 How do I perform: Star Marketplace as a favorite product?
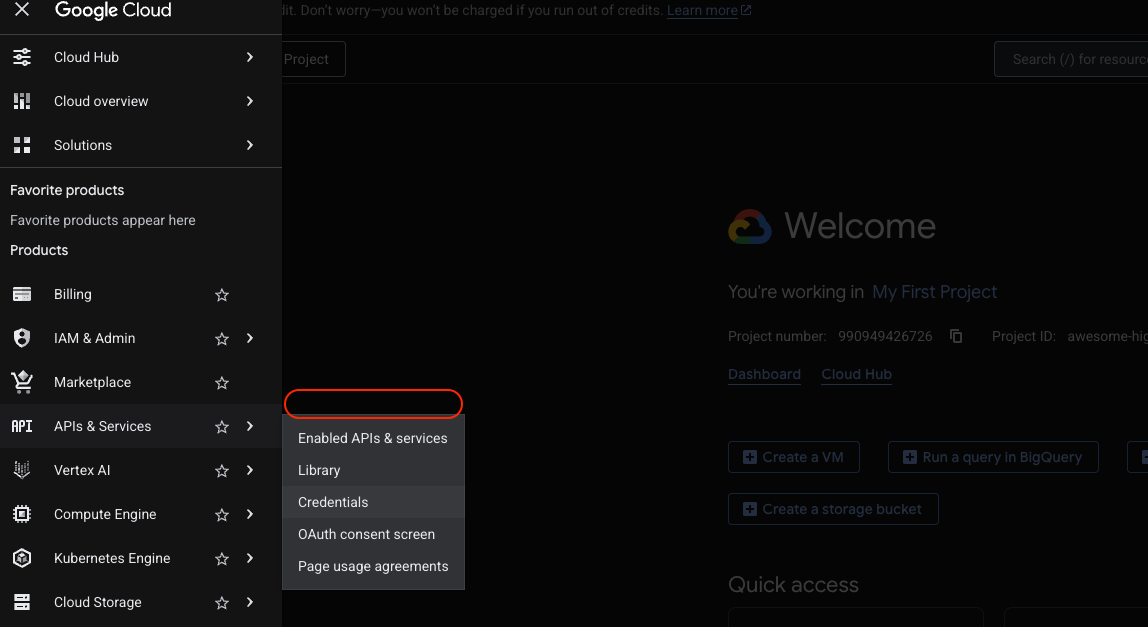(222, 383)
